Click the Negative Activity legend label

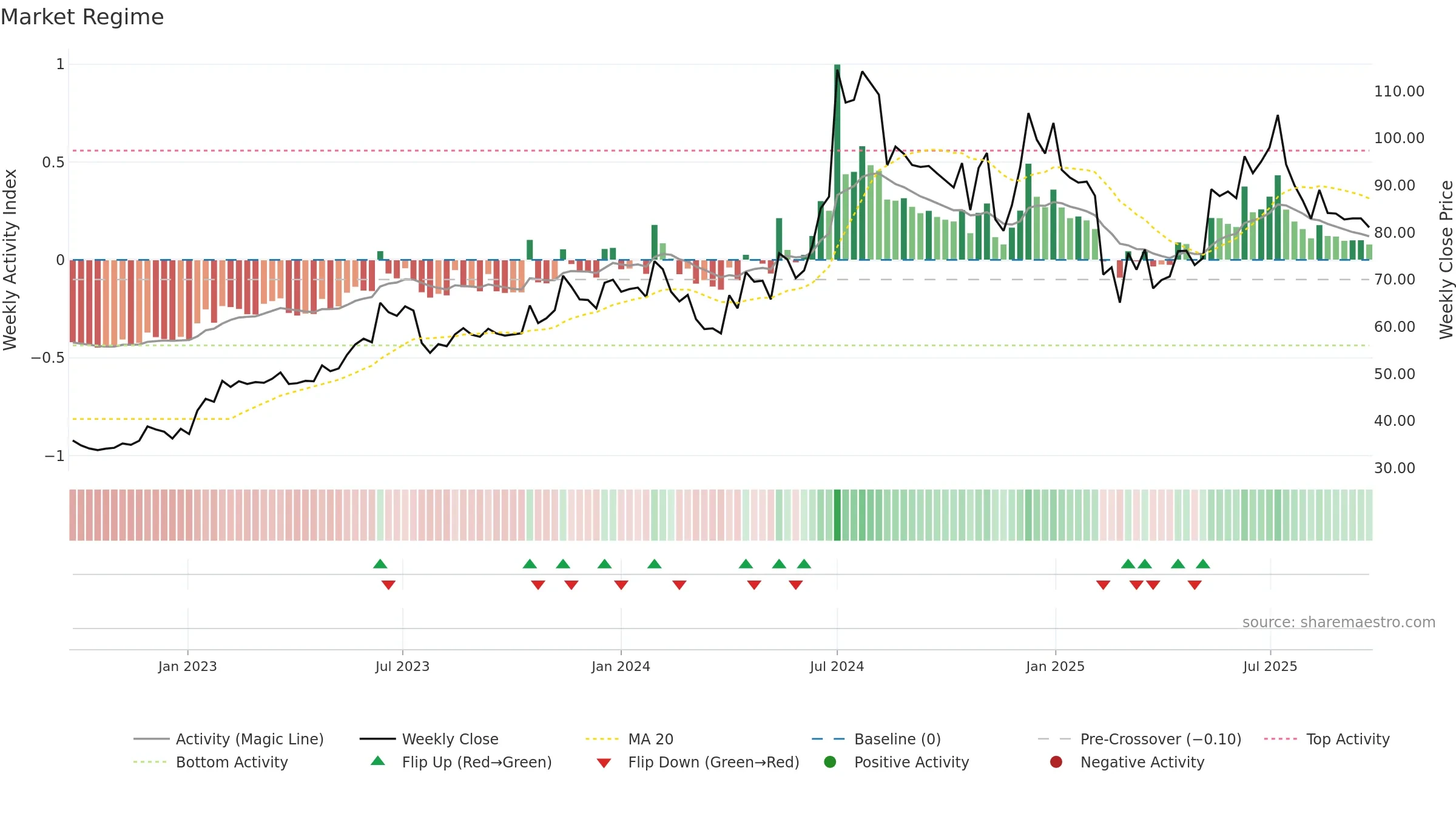(x=1142, y=762)
